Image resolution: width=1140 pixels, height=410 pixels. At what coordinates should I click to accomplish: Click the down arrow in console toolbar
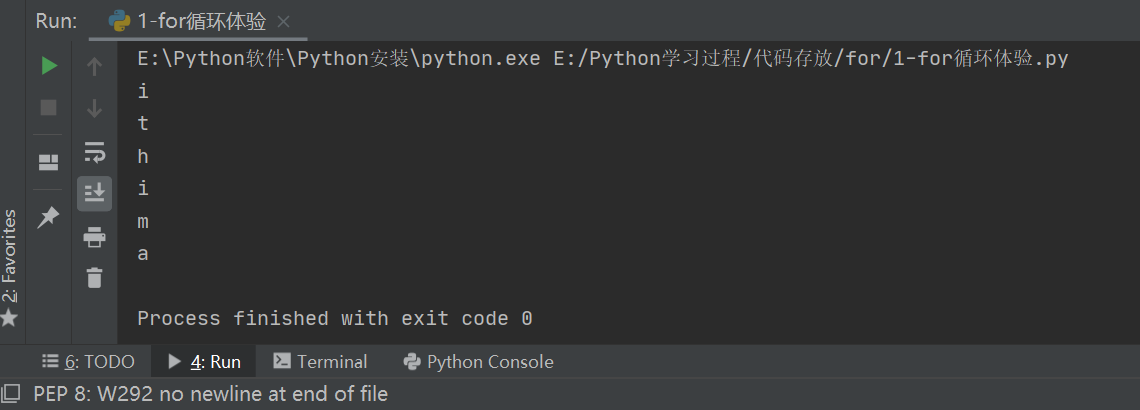[x=95, y=108]
